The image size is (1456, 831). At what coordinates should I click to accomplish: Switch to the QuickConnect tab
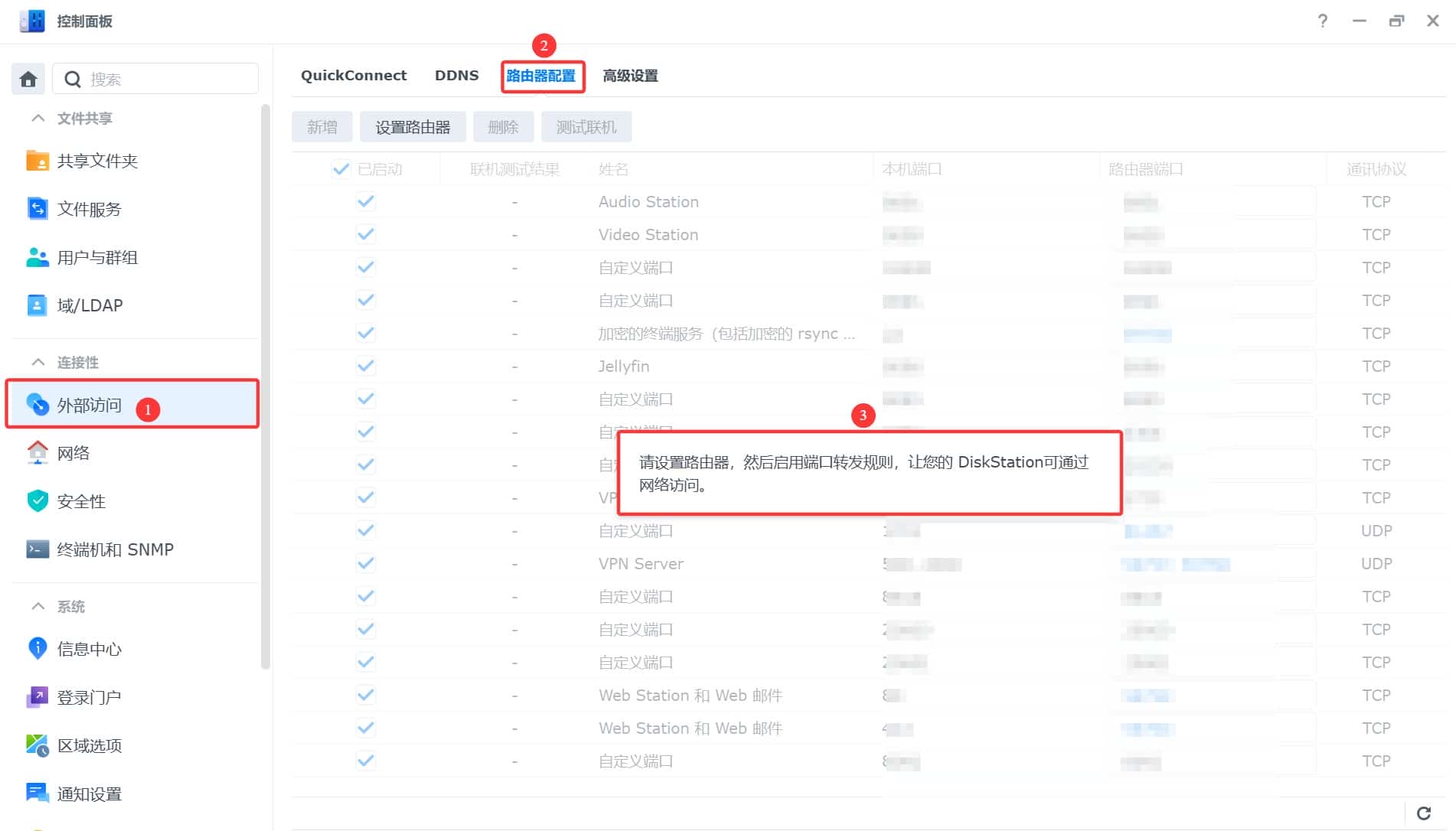point(354,76)
